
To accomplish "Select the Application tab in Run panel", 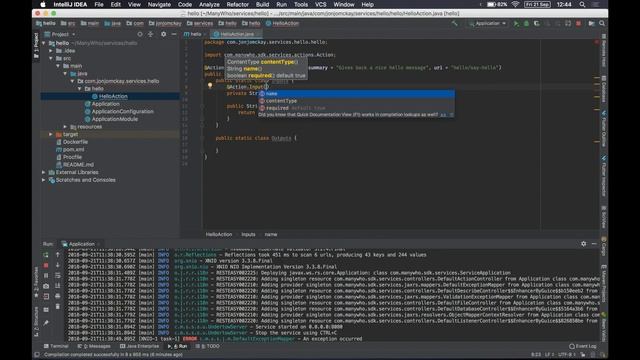I will (81, 244).
